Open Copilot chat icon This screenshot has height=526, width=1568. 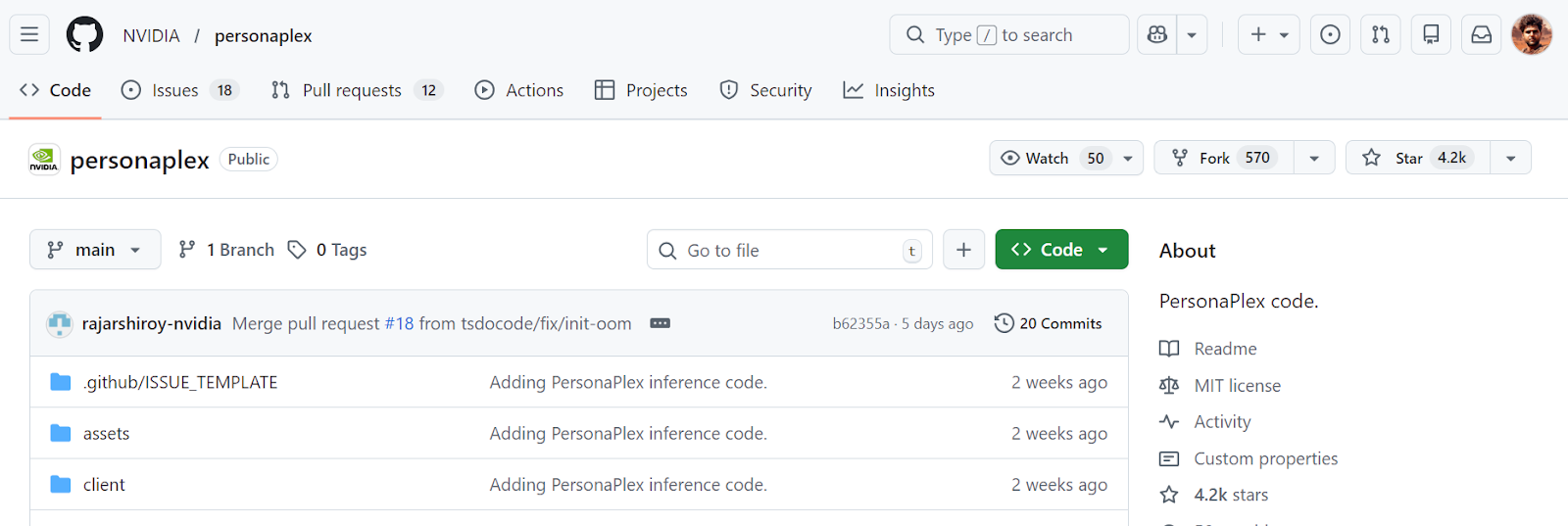1157,35
